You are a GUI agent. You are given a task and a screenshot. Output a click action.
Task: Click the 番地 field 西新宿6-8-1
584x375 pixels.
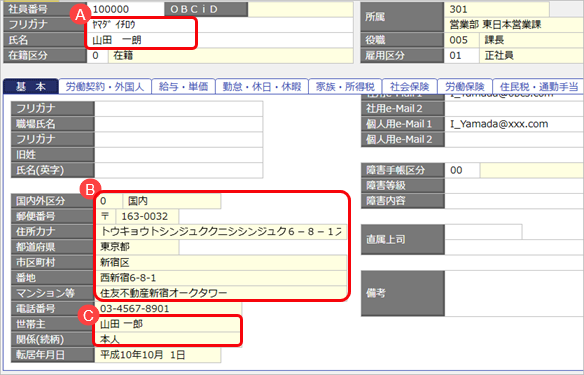221,278
